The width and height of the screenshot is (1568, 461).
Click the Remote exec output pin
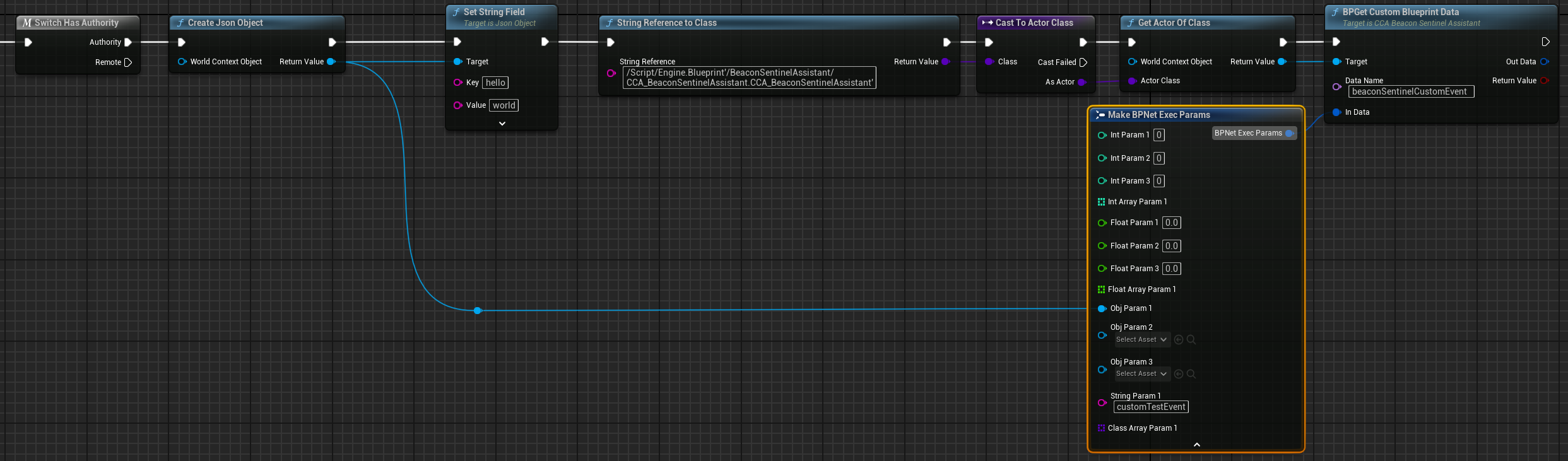click(x=128, y=62)
